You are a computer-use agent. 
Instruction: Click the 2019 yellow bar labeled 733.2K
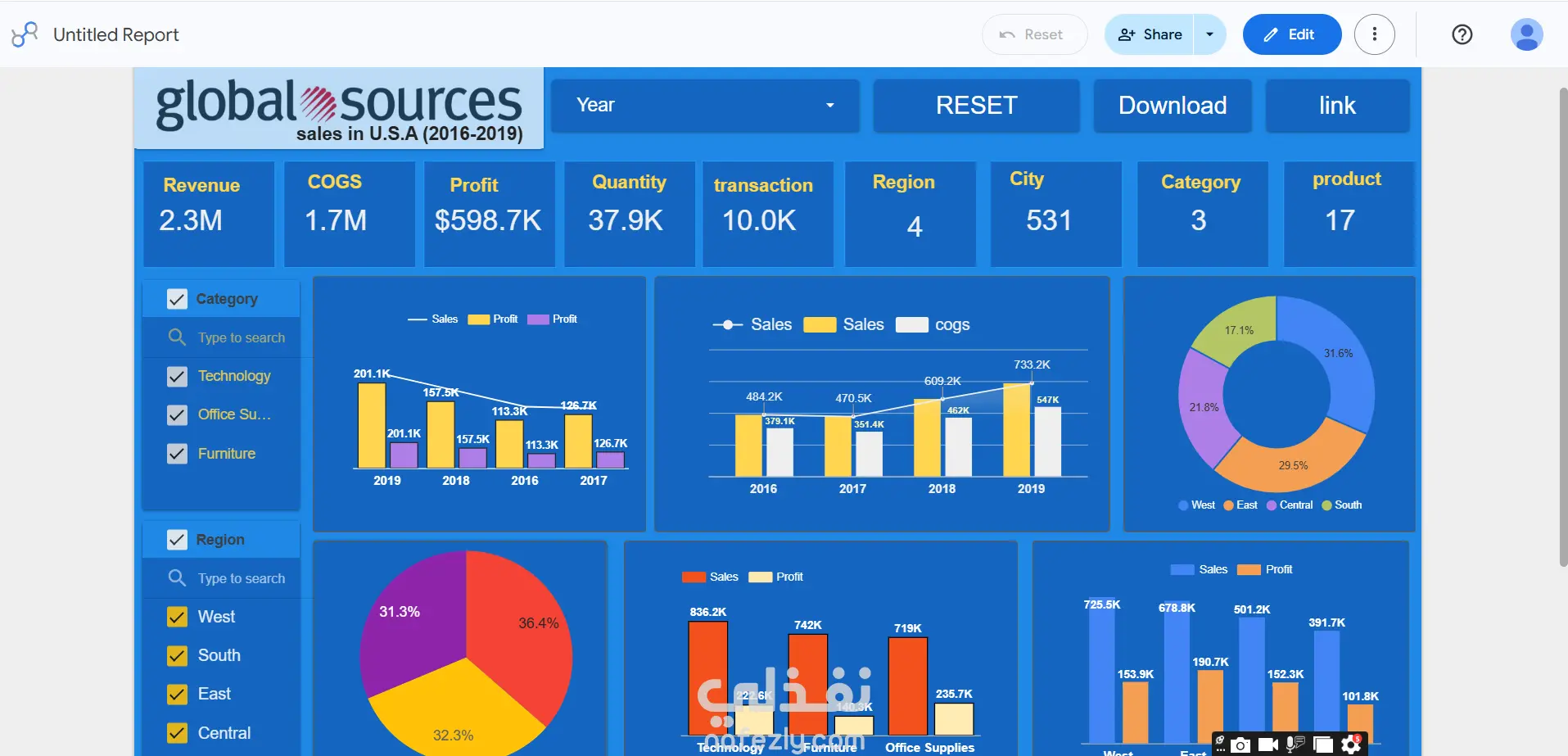(x=1016, y=430)
